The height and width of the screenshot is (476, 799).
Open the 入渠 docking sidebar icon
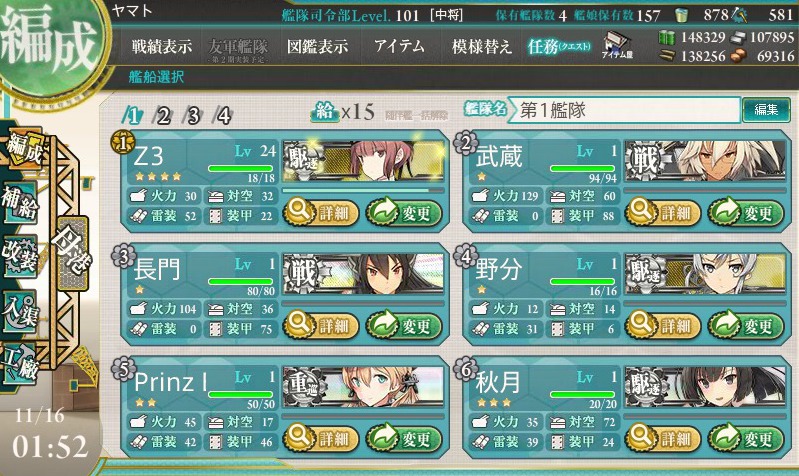point(19,310)
